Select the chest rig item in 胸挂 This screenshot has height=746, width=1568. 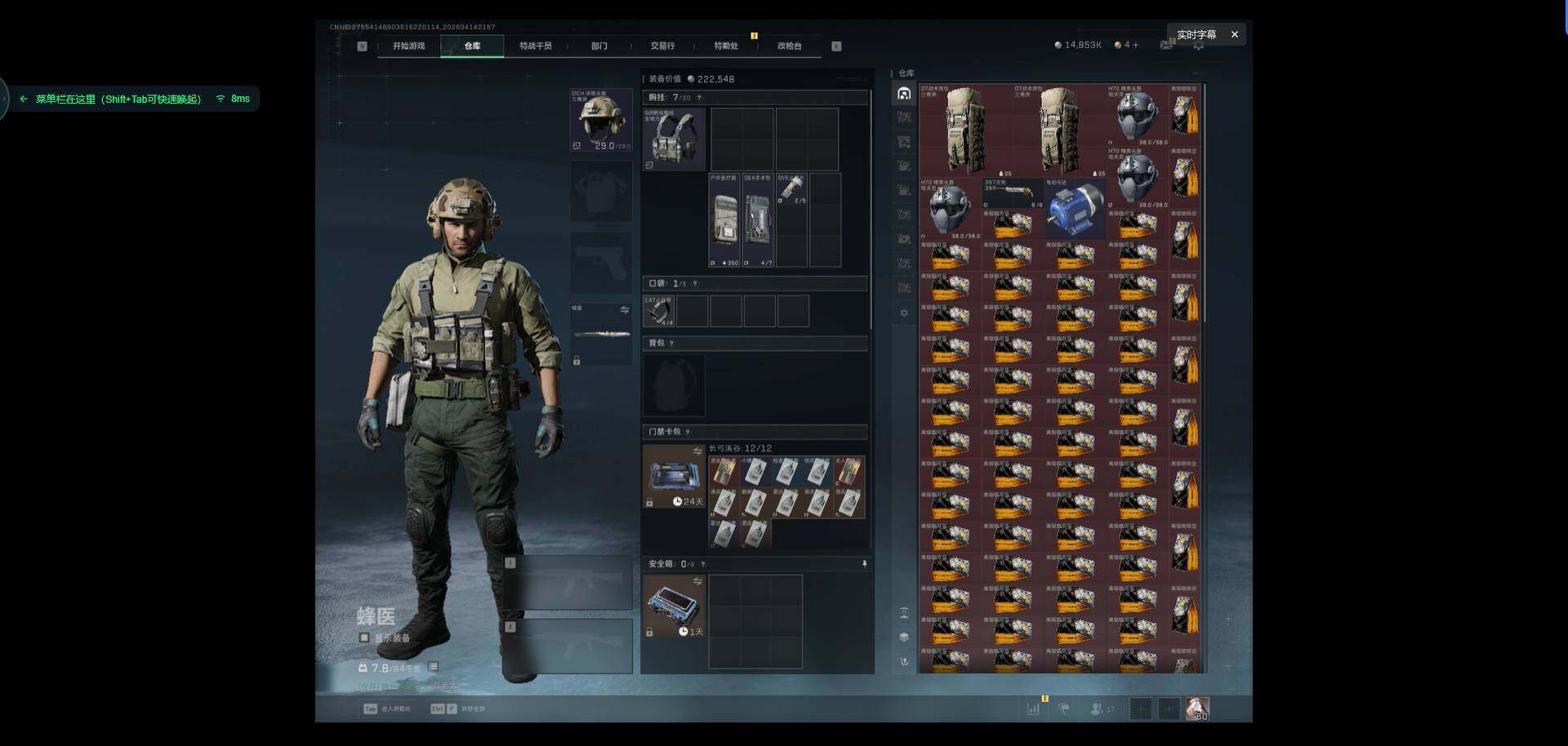tap(675, 140)
